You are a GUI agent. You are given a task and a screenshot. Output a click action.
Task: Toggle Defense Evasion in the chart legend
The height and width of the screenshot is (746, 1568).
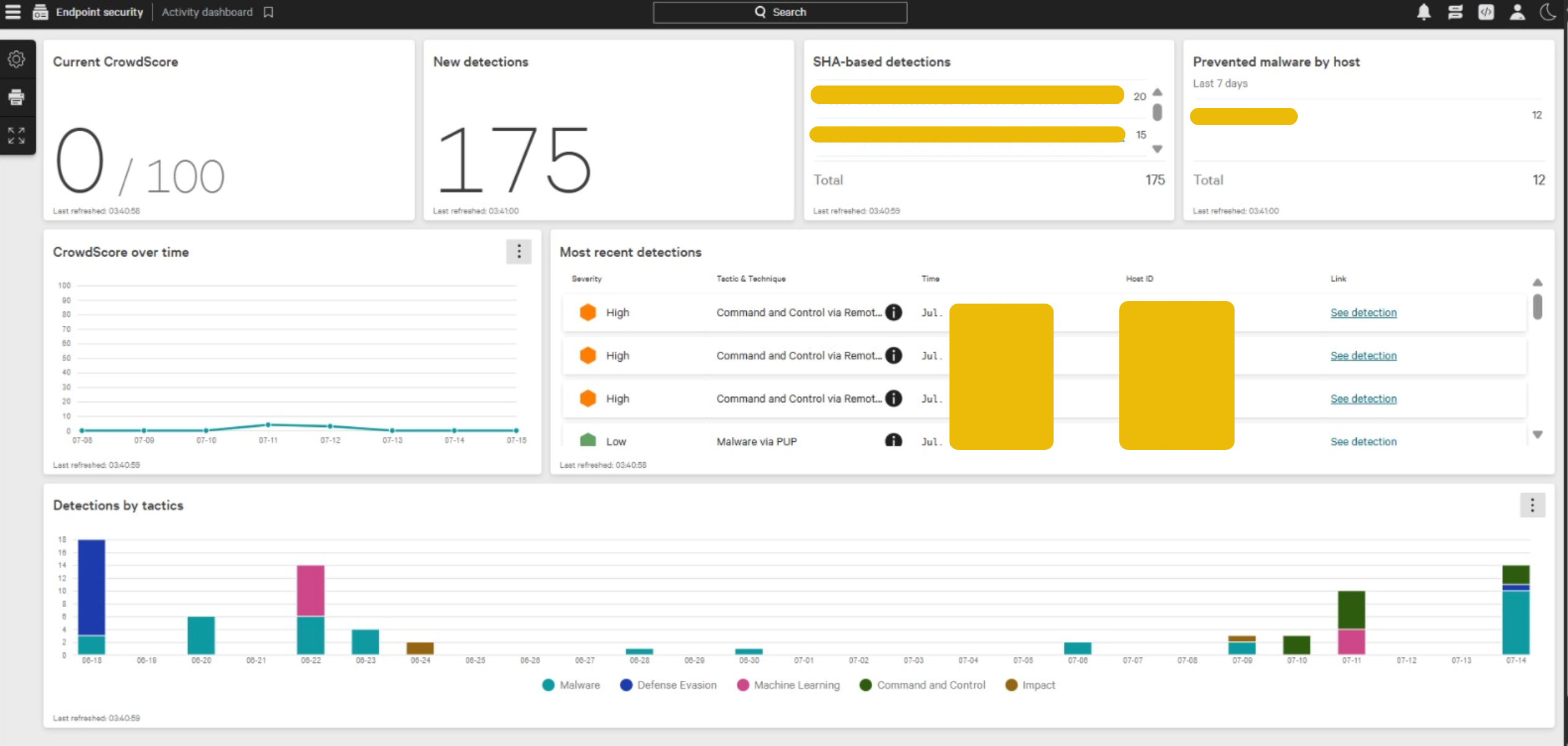(x=668, y=685)
